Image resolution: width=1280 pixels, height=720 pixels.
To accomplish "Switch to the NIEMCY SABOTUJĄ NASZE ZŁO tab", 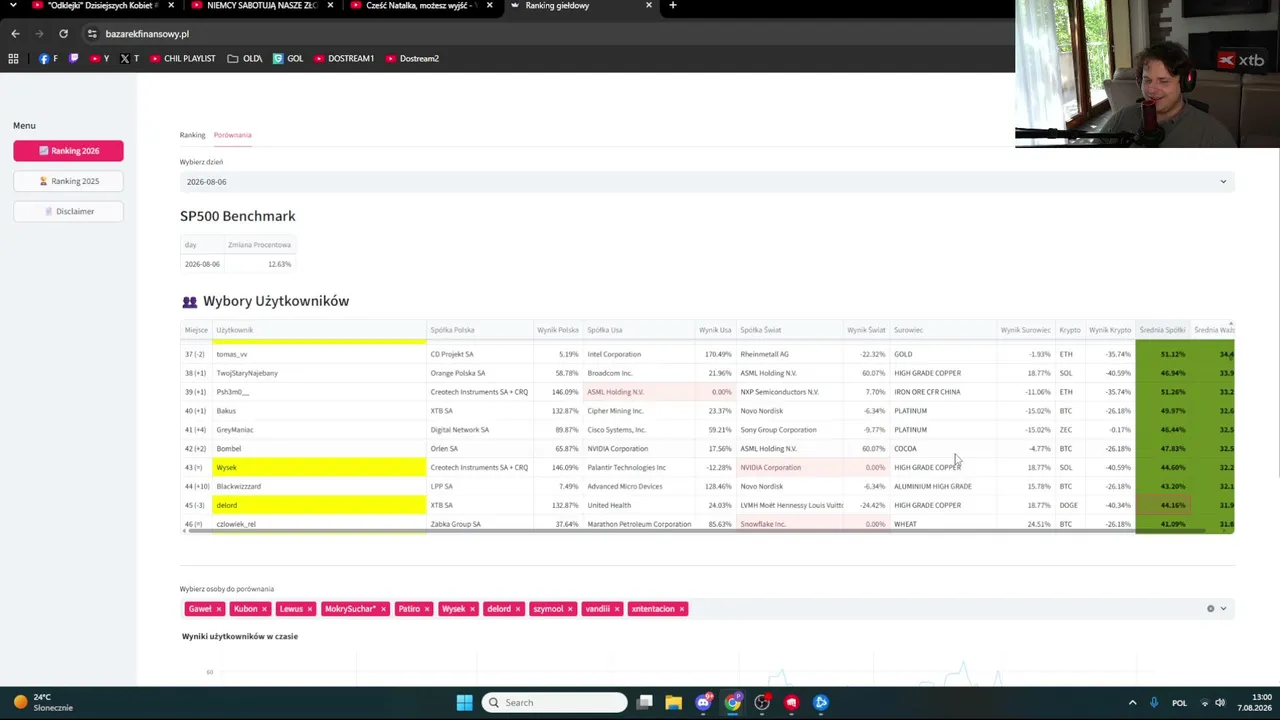I will point(262,6).
